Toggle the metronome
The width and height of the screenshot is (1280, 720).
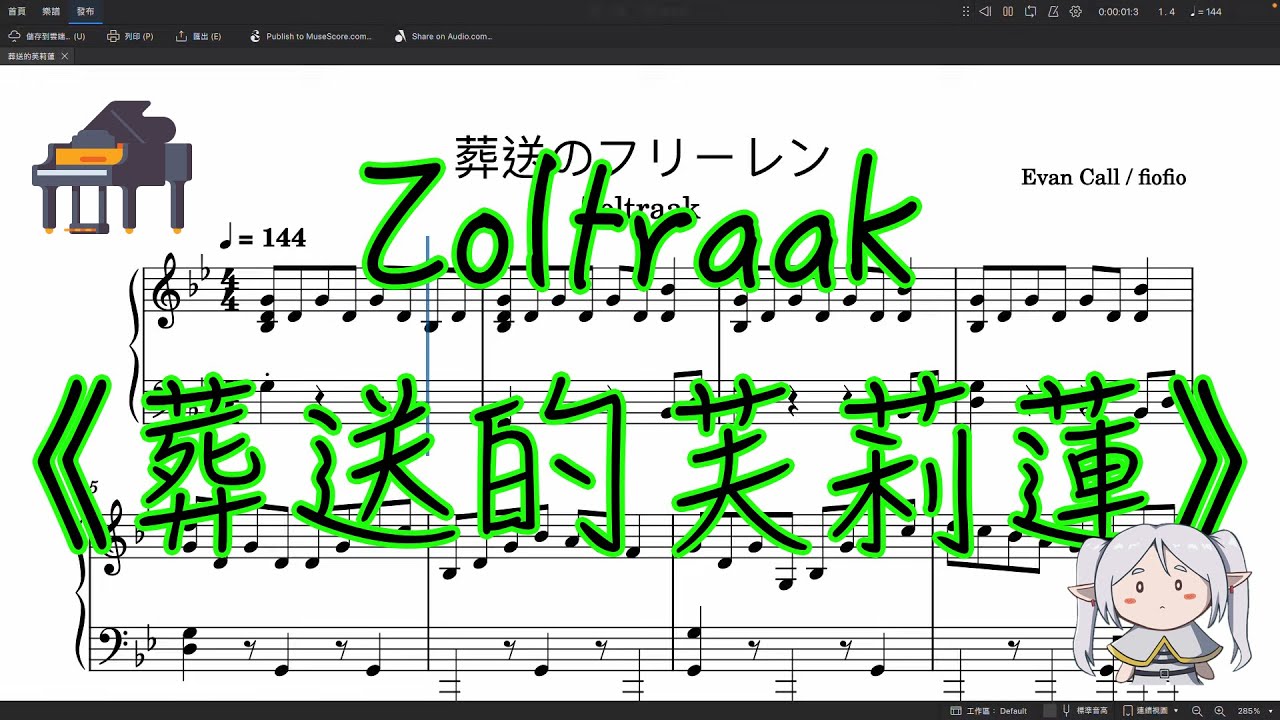(x=1053, y=12)
